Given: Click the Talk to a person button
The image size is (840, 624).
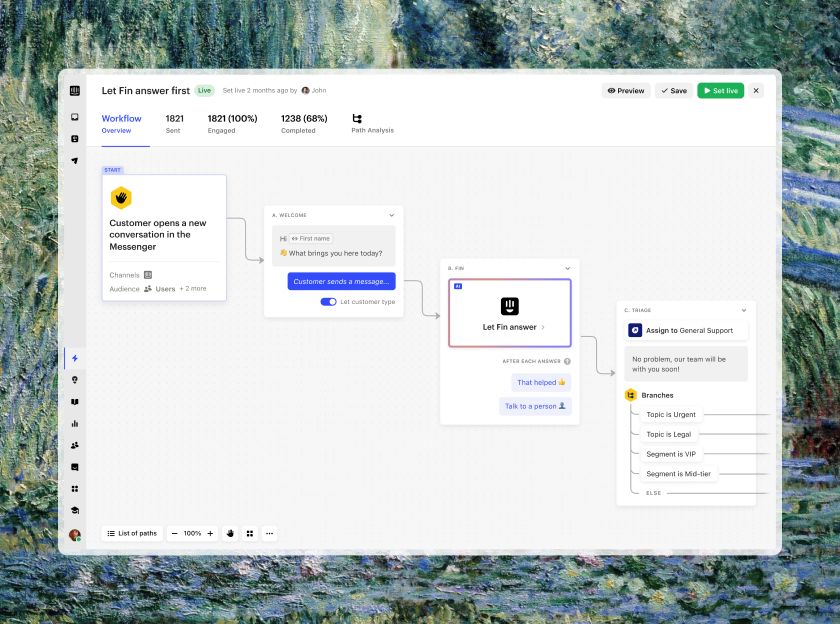Looking at the screenshot, I should (x=535, y=406).
